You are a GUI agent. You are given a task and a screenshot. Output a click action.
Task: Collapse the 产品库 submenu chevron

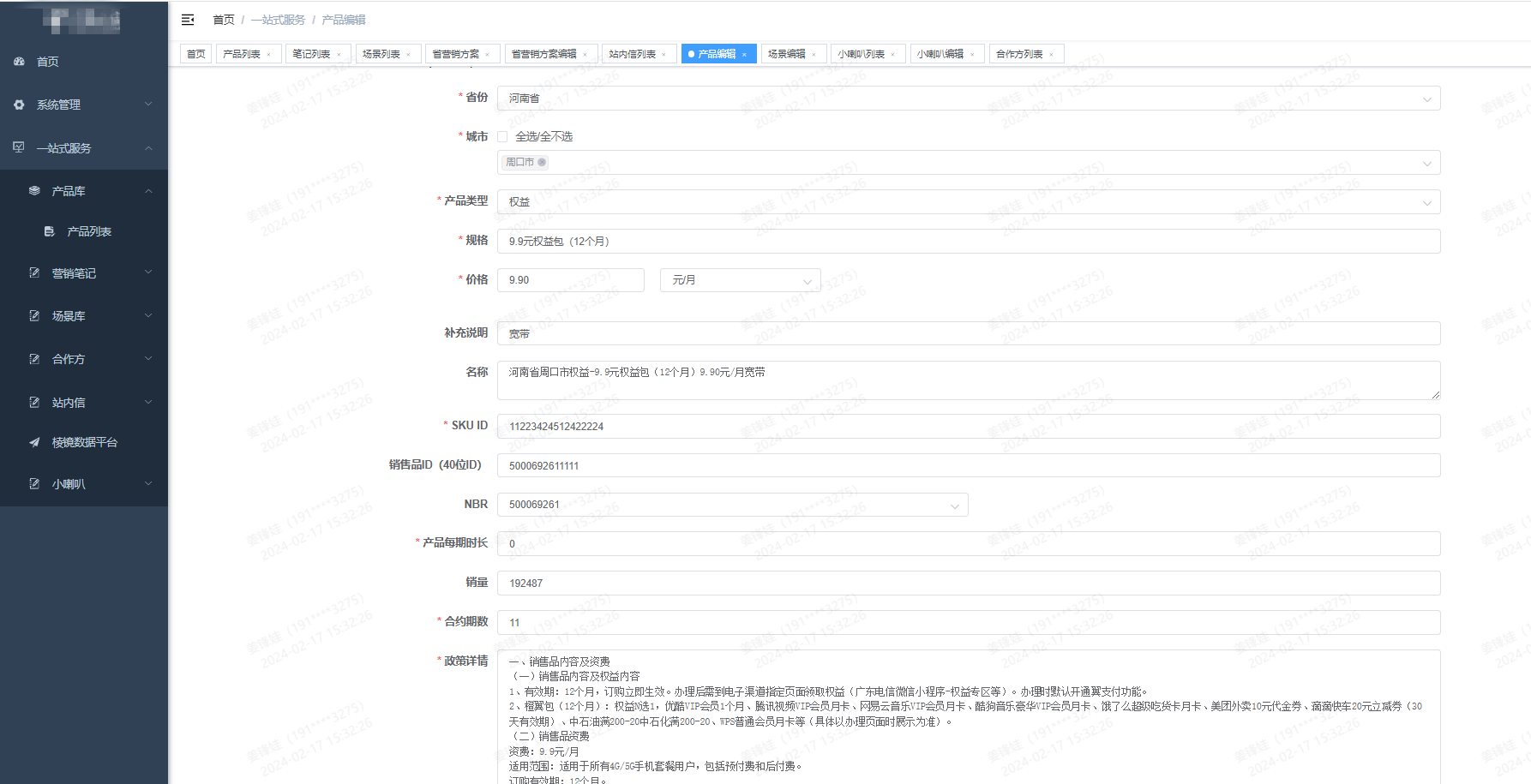pos(148,190)
